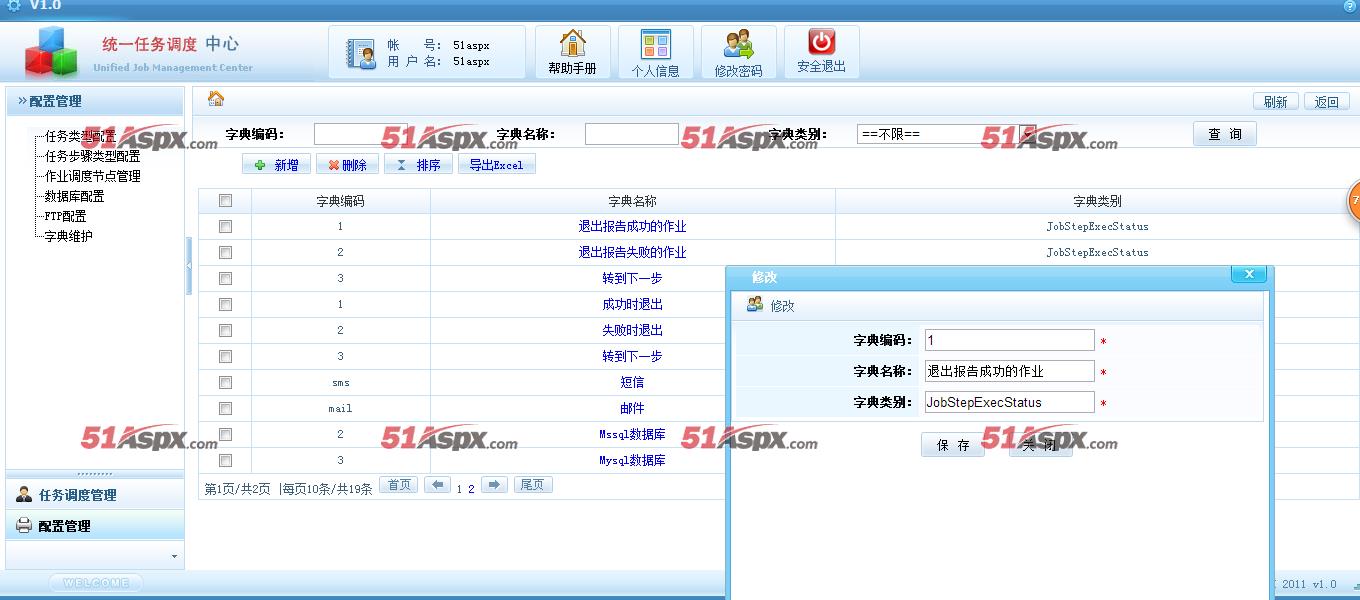The width and height of the screenshot is (1360, 600).
Task: Click the 删除 delete button
Action: tap(347, 165)
